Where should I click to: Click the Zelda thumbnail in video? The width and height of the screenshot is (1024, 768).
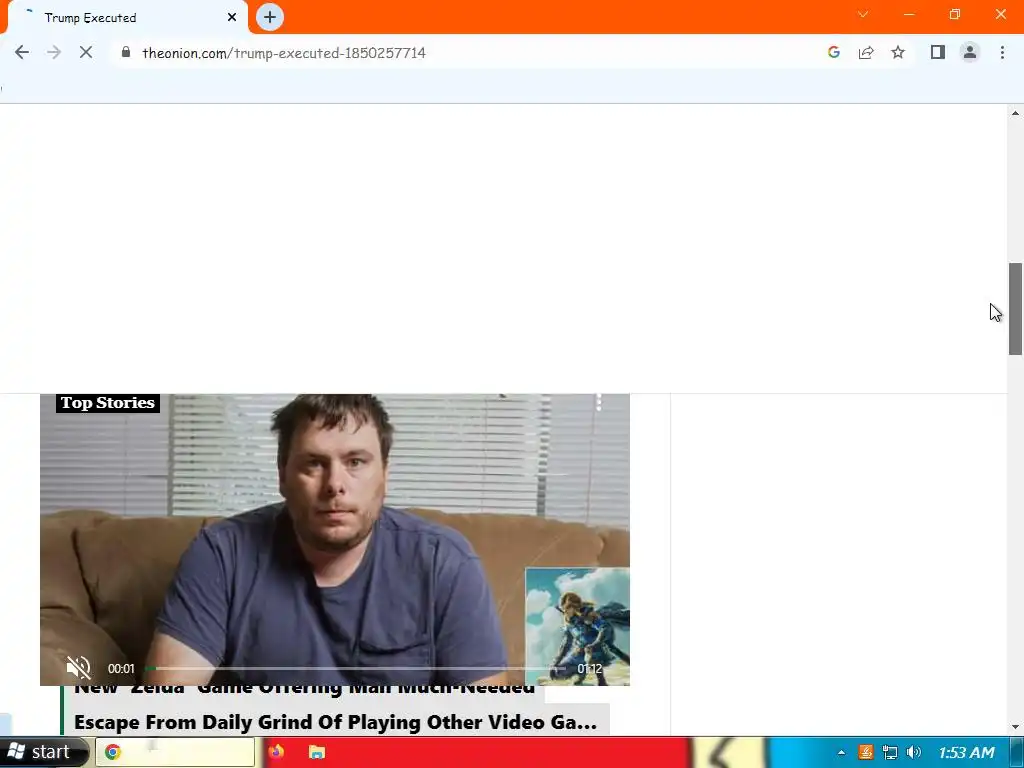577,626
